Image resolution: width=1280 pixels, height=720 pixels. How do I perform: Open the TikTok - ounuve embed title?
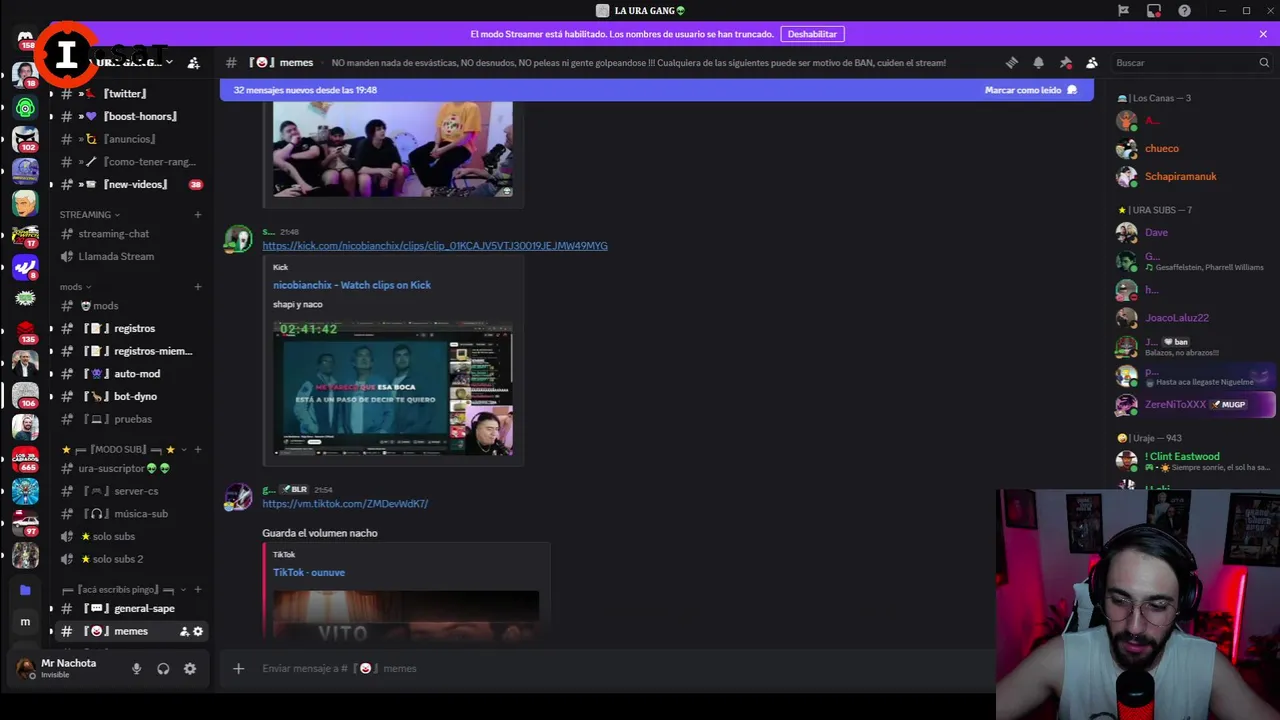click(x=309, y=572)
